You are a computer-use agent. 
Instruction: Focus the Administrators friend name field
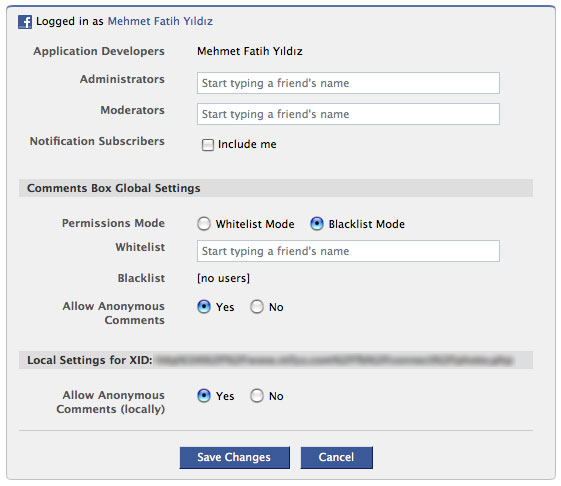coord(348,83)
